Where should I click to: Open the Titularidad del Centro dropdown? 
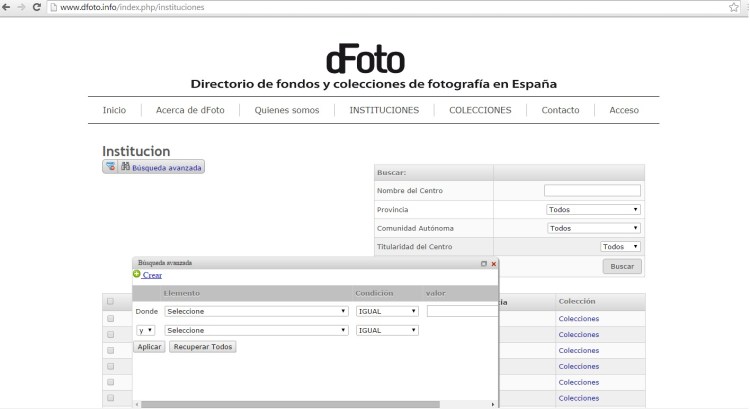620,246
